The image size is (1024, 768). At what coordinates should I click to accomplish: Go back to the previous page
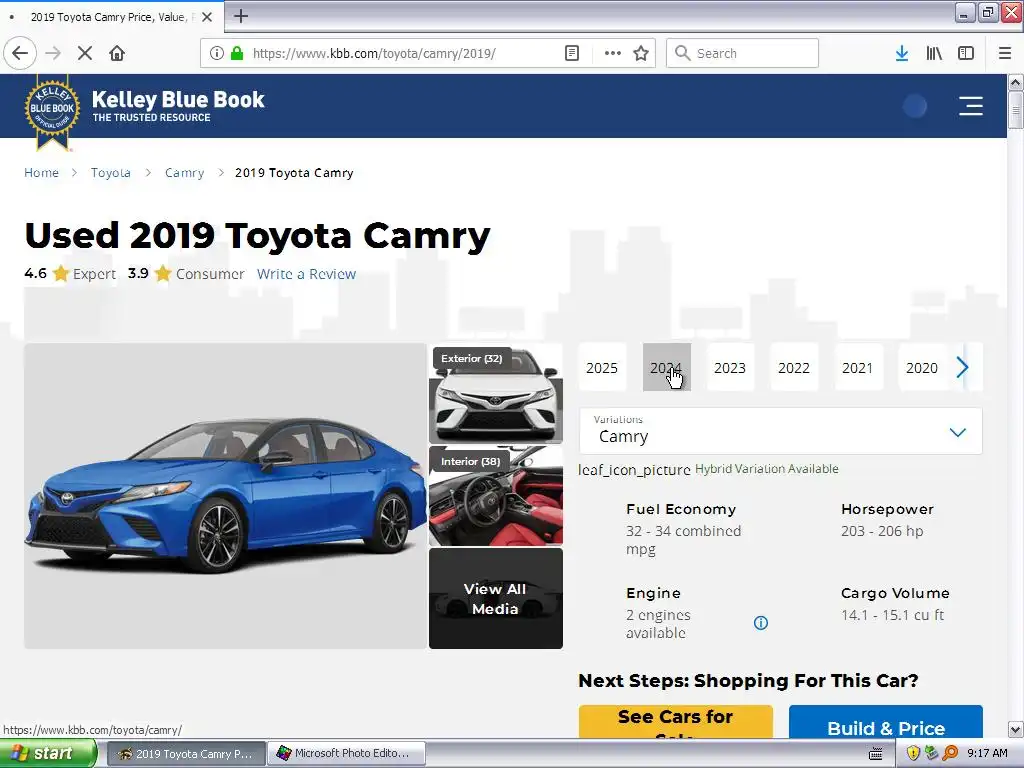point(20,53)
